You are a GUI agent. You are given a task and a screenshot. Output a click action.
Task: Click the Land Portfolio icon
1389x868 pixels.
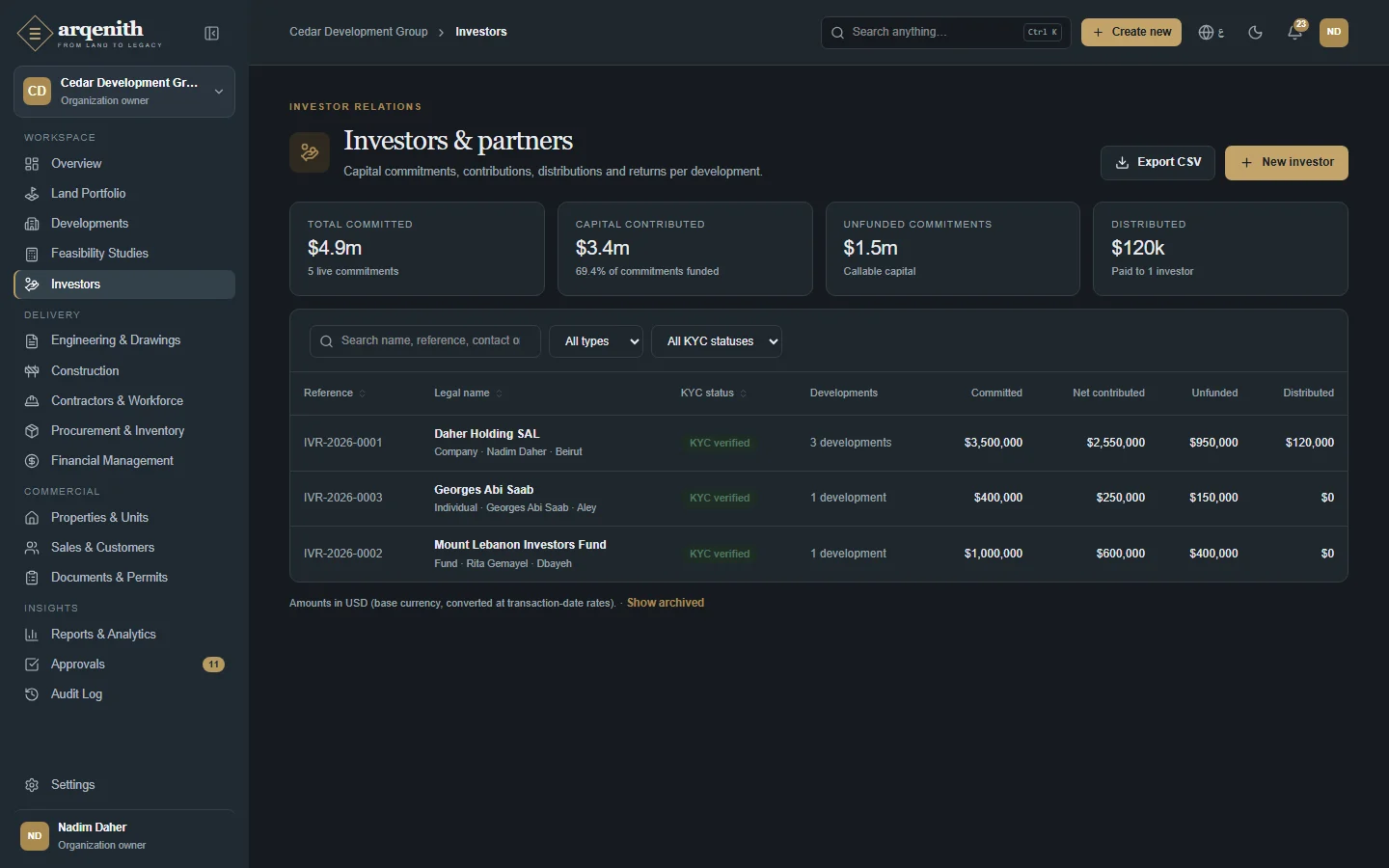tap(32, 194)
